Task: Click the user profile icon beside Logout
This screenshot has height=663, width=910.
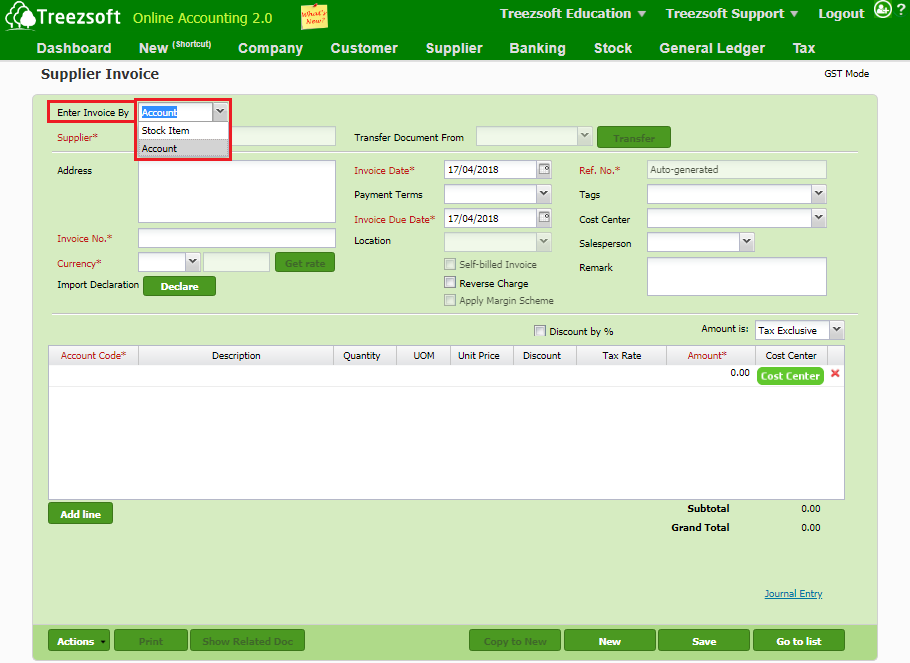Action: tap(882, 10)
